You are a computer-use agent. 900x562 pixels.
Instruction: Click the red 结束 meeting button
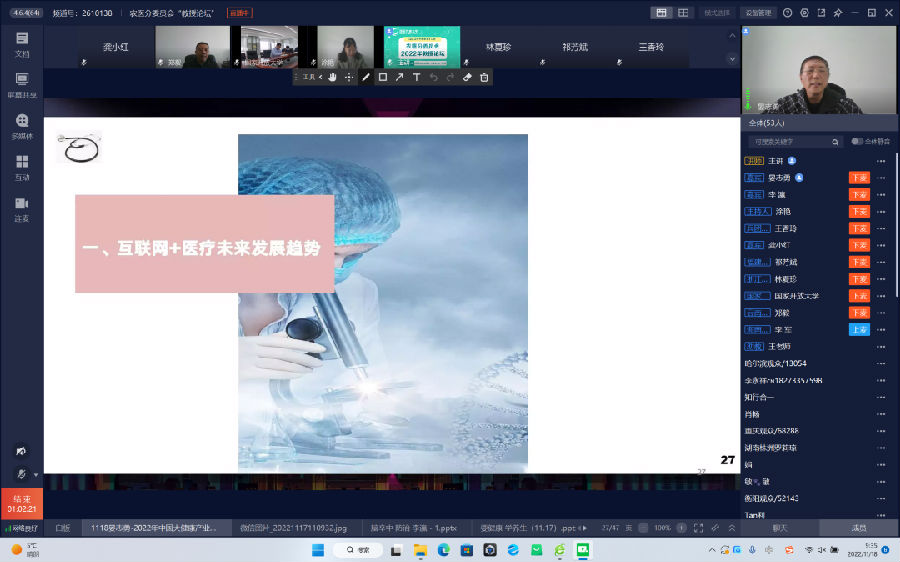tap(22, 502)
